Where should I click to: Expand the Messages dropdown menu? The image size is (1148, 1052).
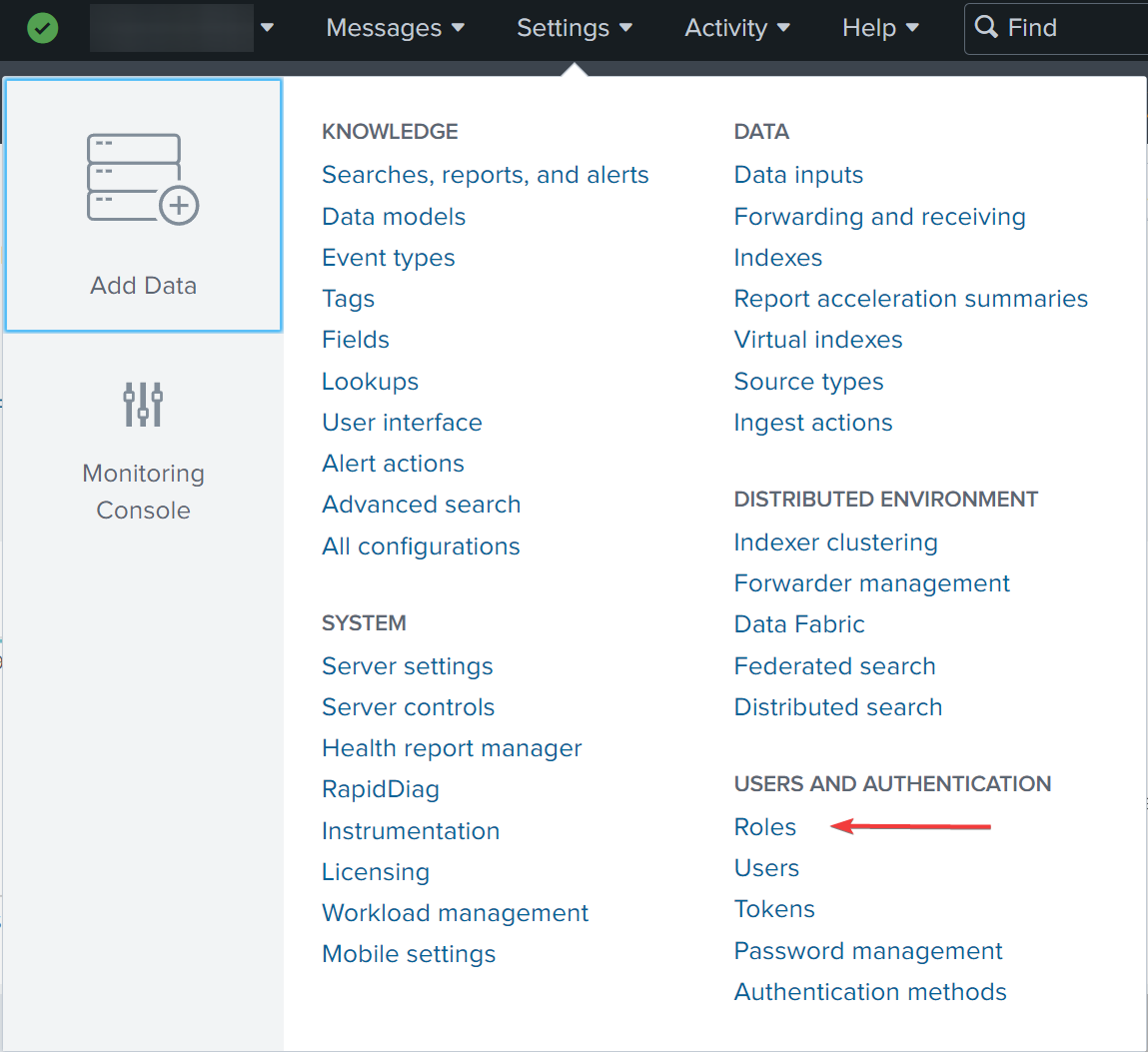395,28
